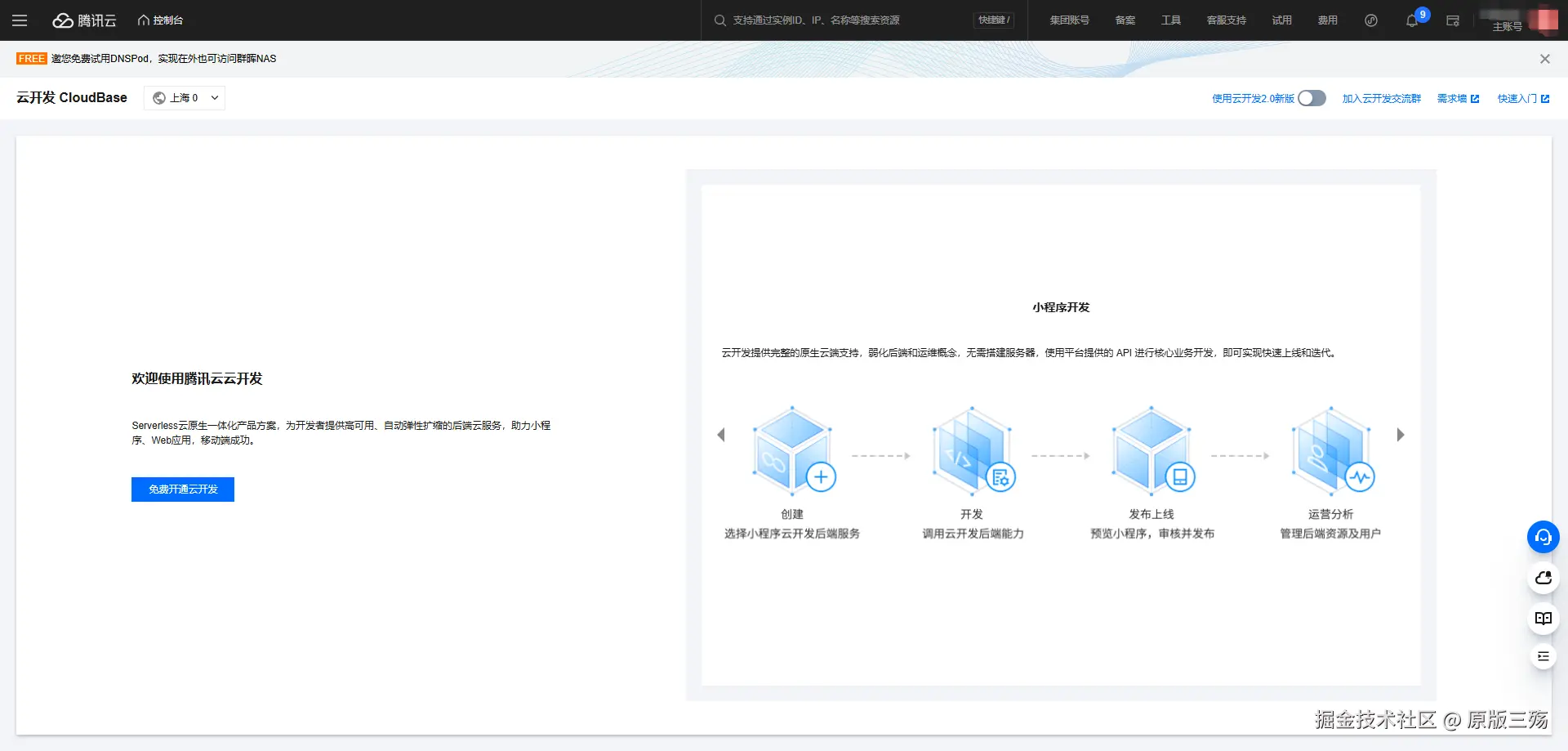1568x751 pixels.
Task: Open the notifications bell
Action: coord(1412,20)
